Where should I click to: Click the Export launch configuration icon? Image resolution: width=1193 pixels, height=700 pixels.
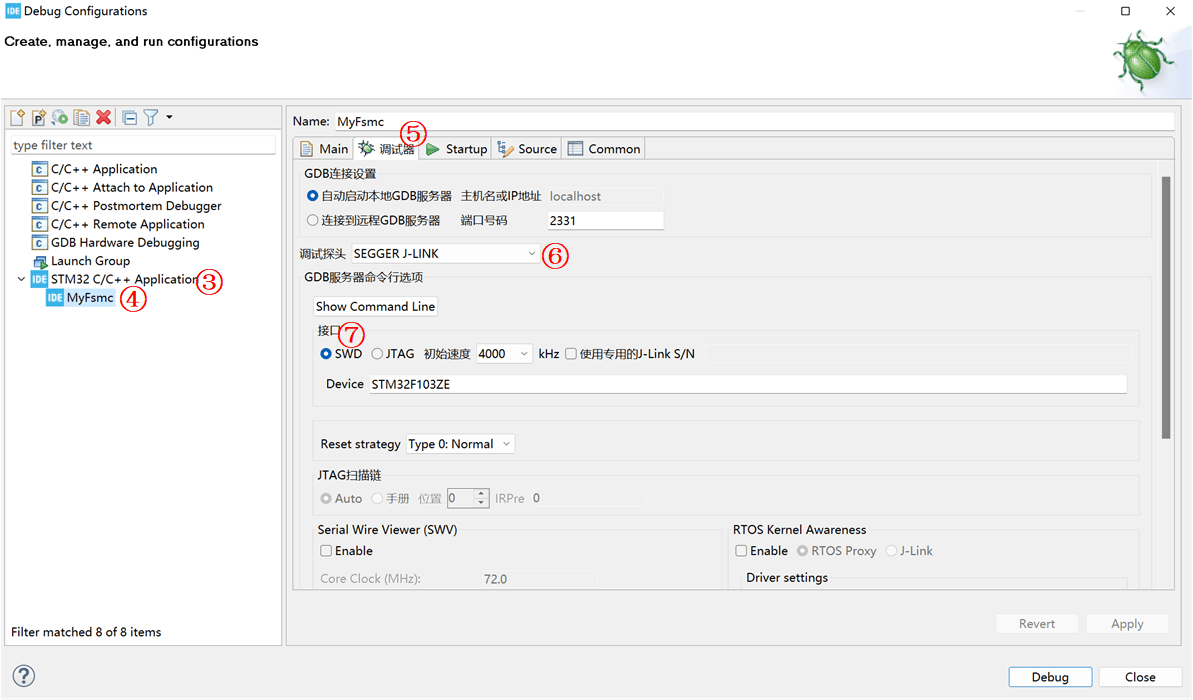(60, 118)
